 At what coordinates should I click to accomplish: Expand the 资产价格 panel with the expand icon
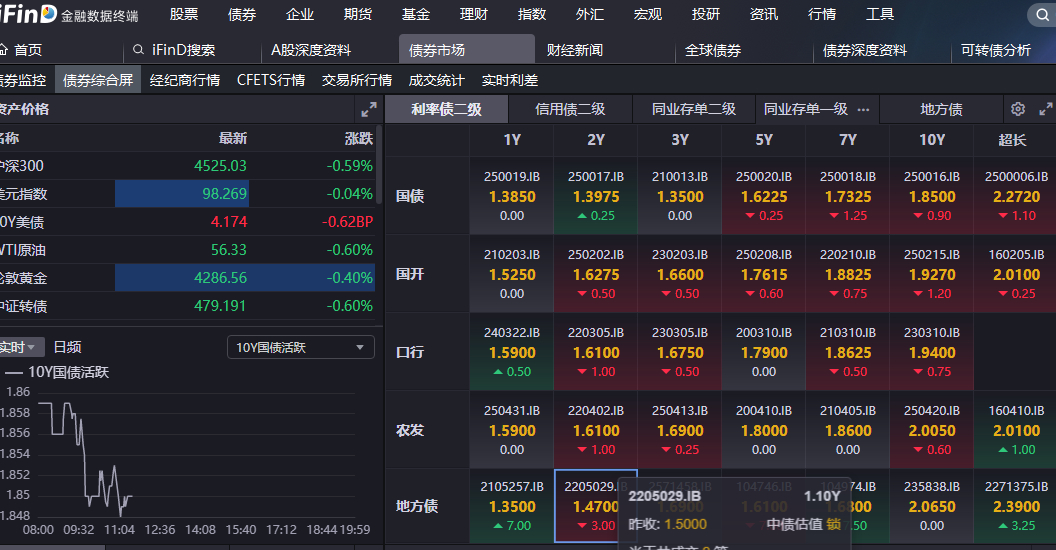[x=368, y=110]
